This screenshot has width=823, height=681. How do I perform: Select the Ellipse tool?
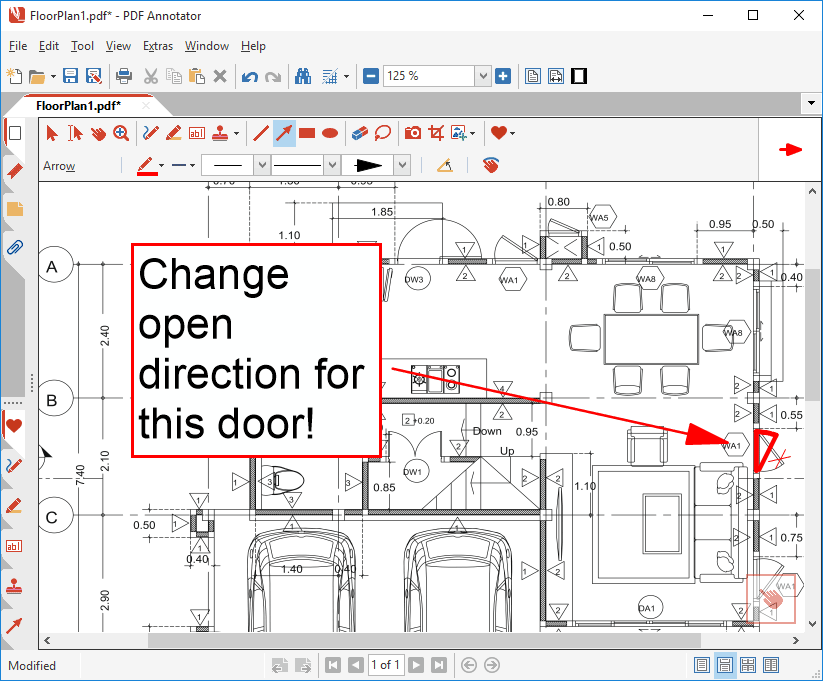tap(330, 133)
